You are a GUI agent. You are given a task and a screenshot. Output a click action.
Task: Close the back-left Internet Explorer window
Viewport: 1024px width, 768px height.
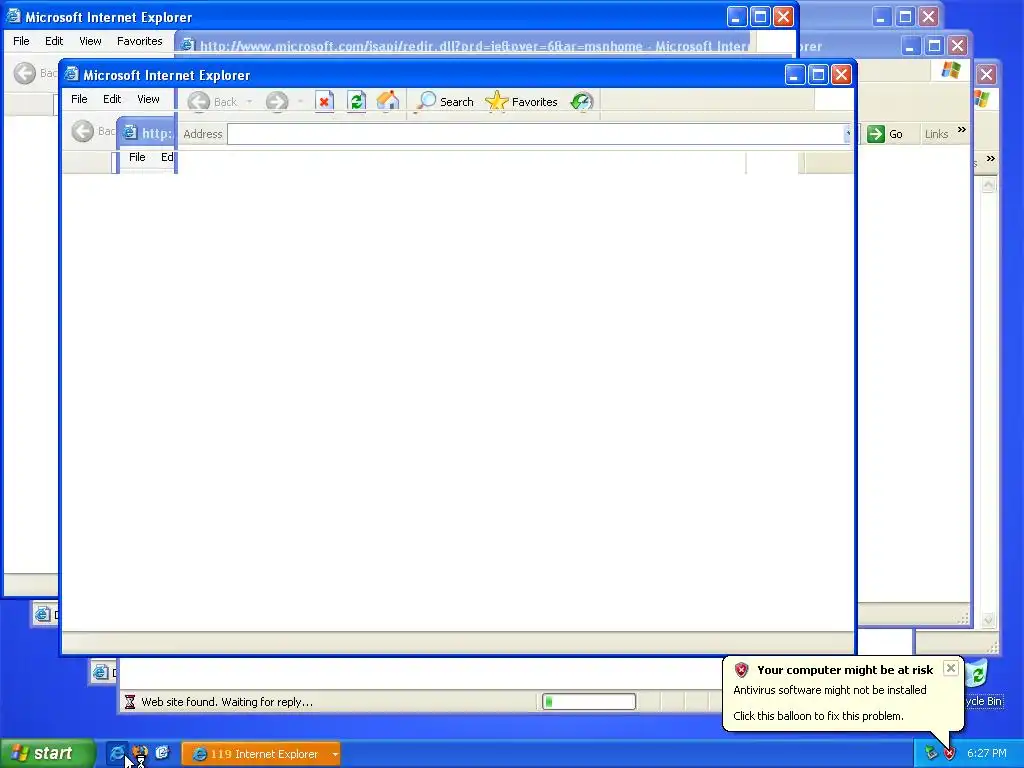click(783, 17)
